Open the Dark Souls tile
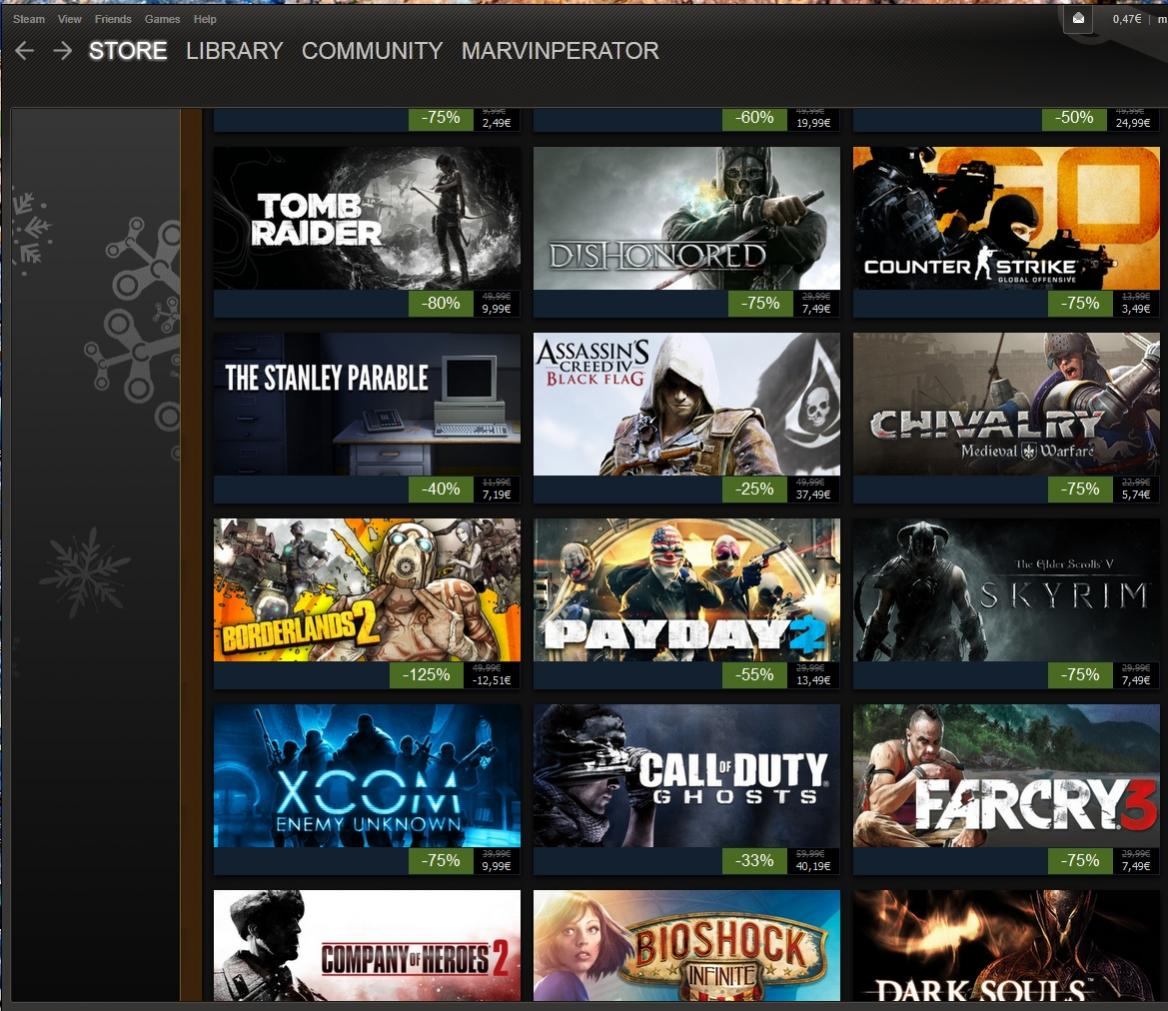 click(x=1006, y=945)
